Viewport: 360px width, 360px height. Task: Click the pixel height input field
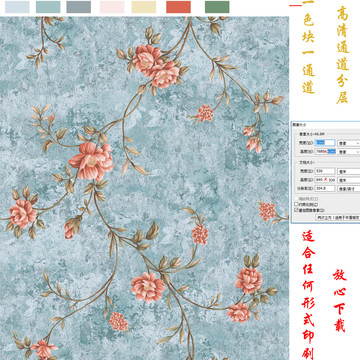pyautogui.click(x=325, y=152)
